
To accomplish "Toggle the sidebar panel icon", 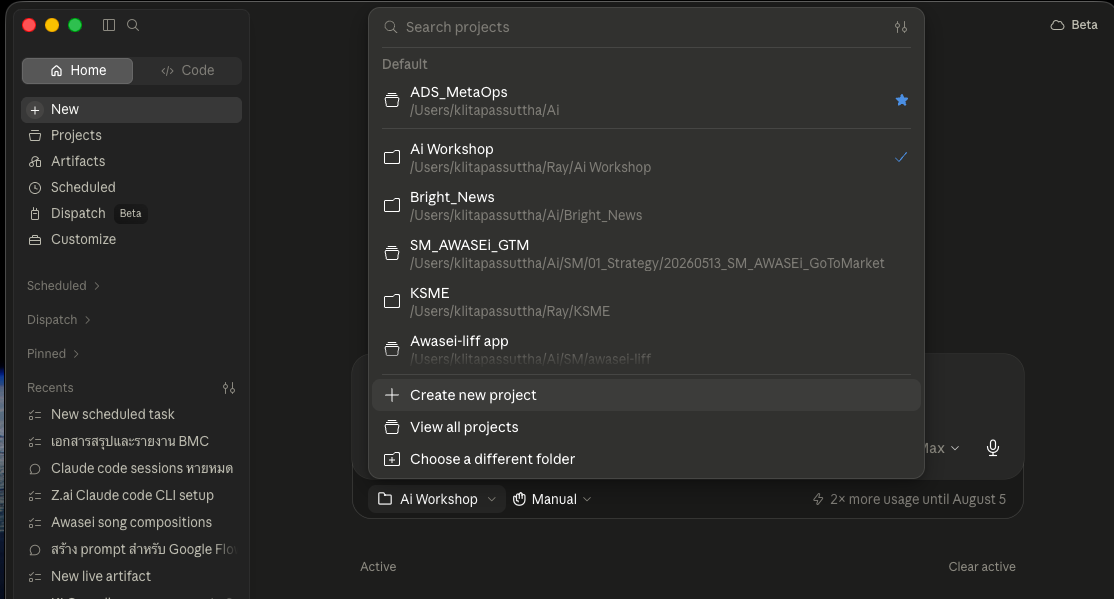I will point(109,25).
